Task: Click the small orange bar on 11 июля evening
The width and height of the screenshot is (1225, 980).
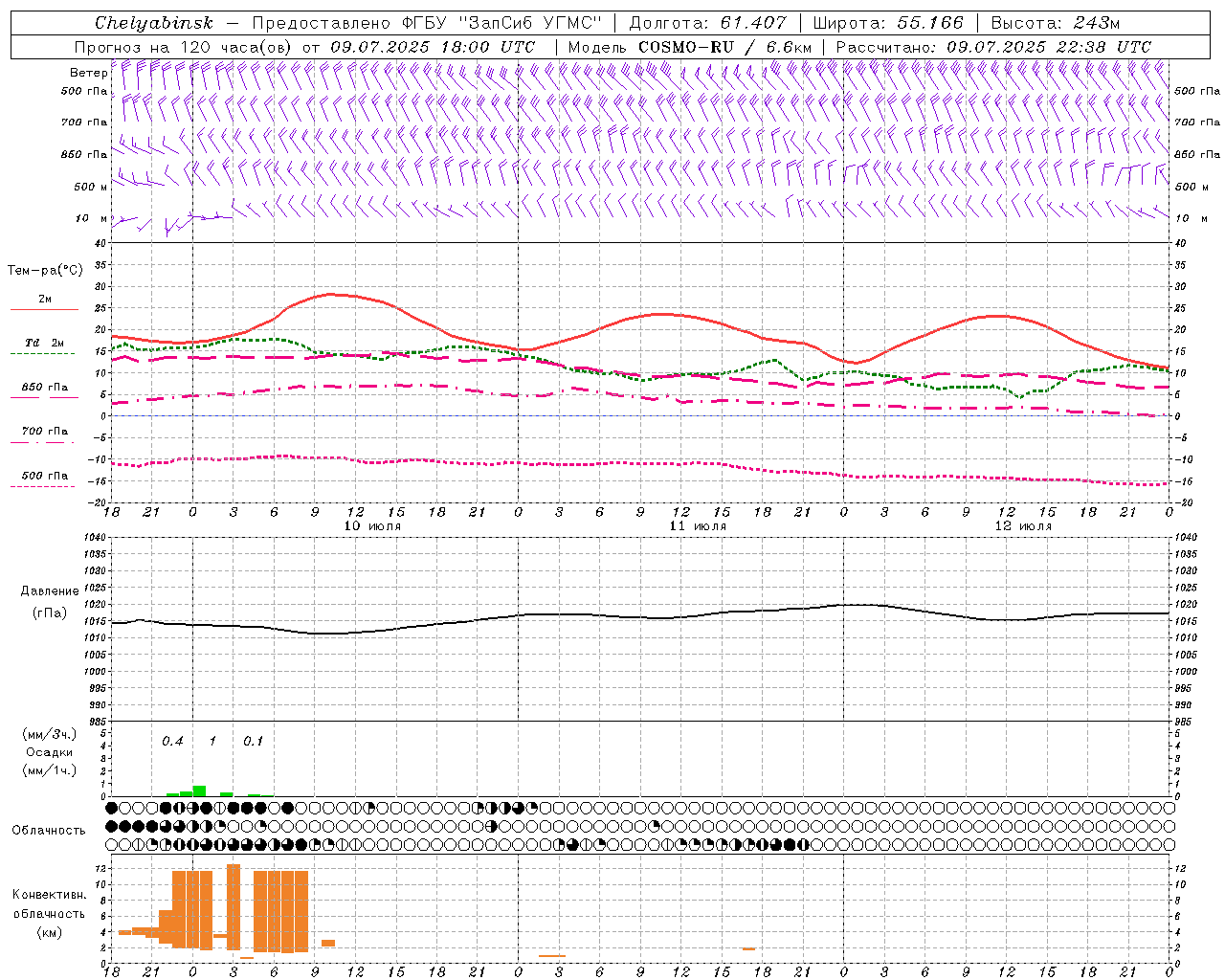Action: tap(748, 948)
